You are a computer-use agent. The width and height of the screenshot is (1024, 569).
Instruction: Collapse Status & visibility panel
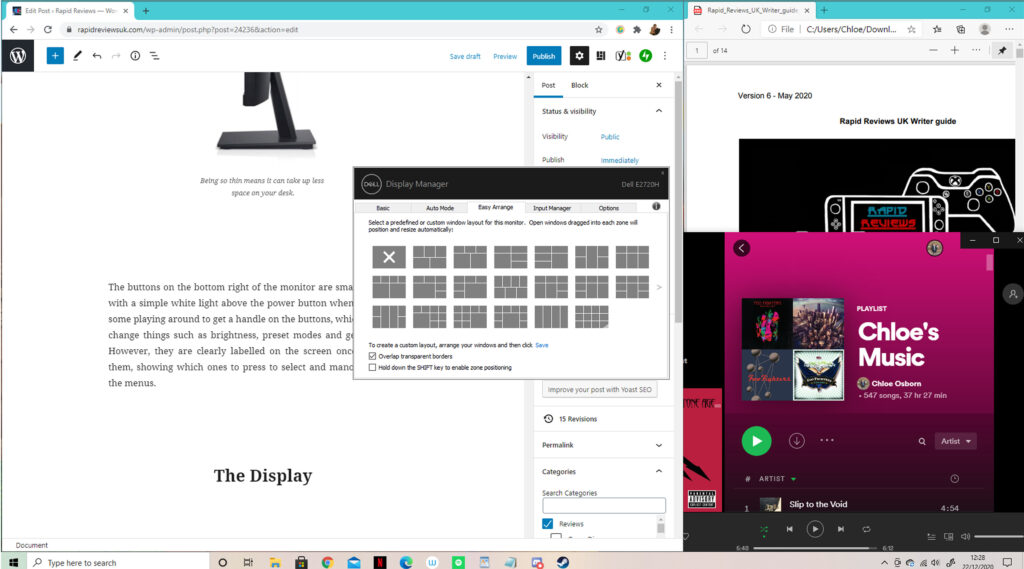pyautogui.click(x=658, y=111)
